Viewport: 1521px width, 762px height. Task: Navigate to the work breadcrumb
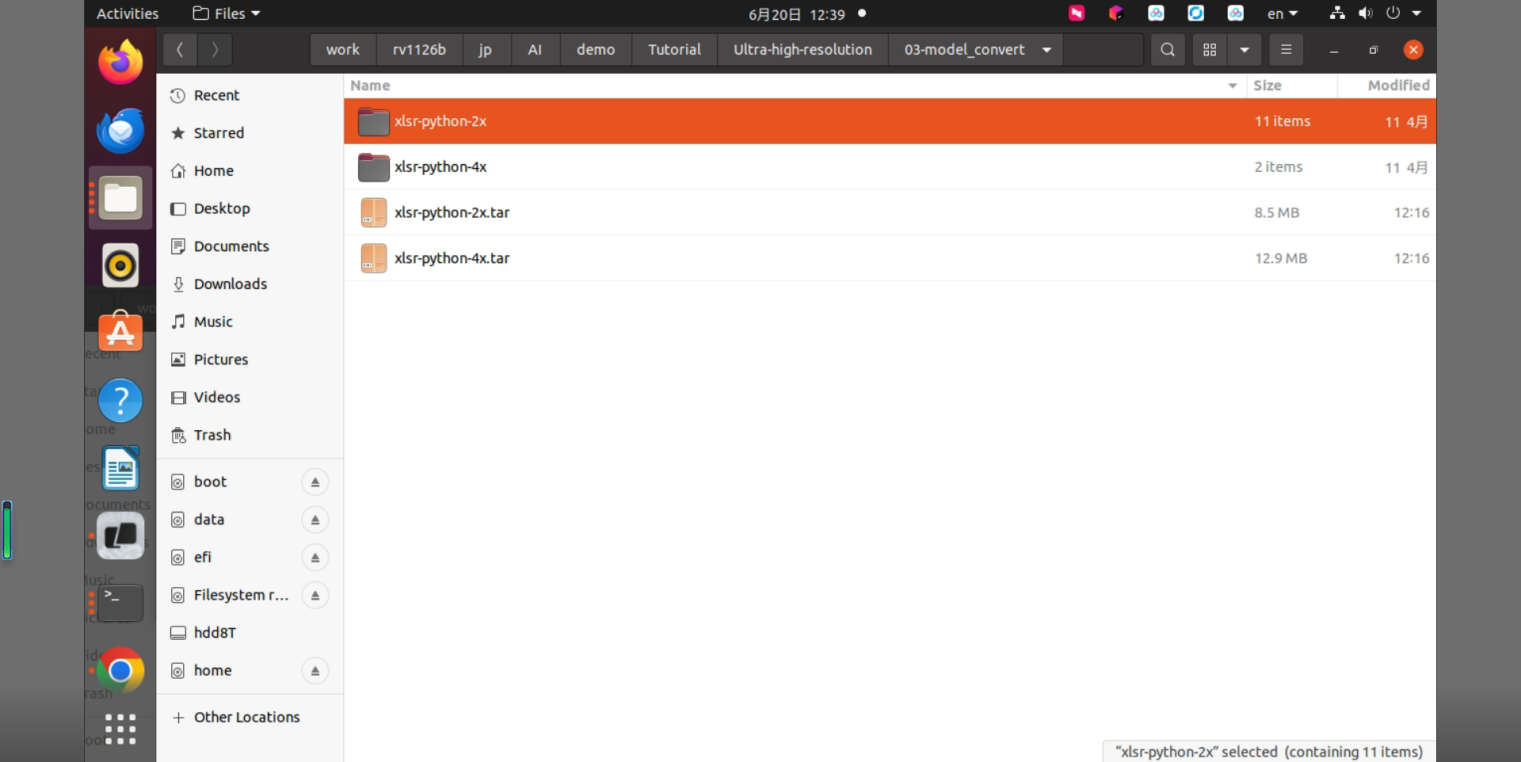[x=343, y=50]
